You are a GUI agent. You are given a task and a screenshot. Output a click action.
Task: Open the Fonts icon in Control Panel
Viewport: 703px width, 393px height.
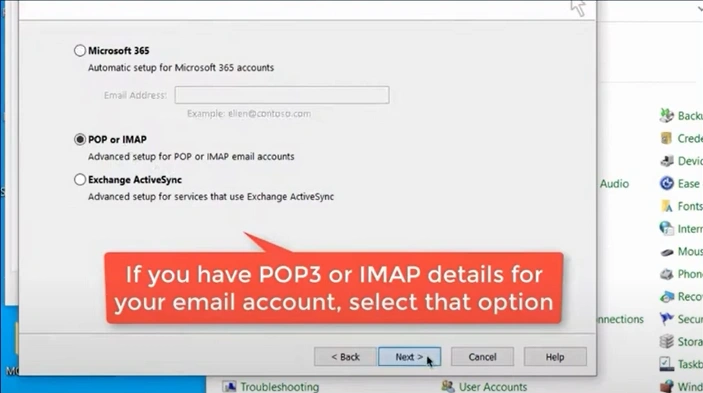(667, 206)
